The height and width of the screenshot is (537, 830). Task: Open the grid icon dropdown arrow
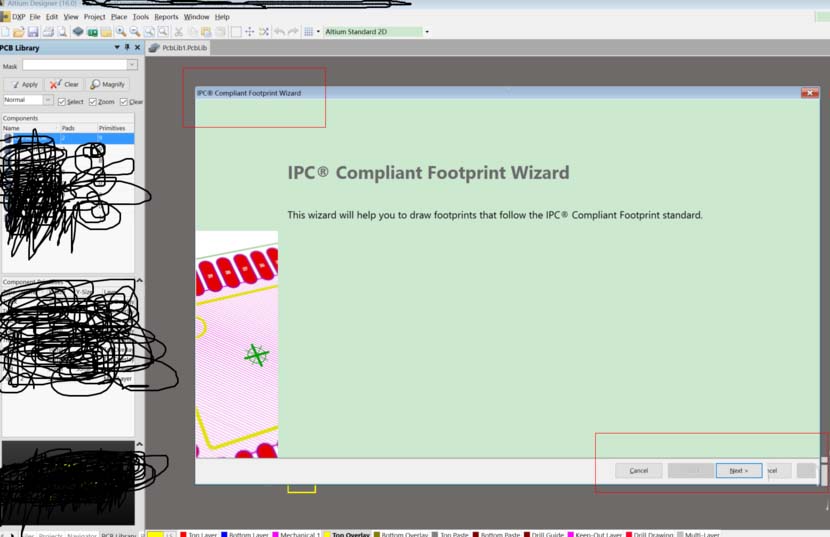pos(318,32)
